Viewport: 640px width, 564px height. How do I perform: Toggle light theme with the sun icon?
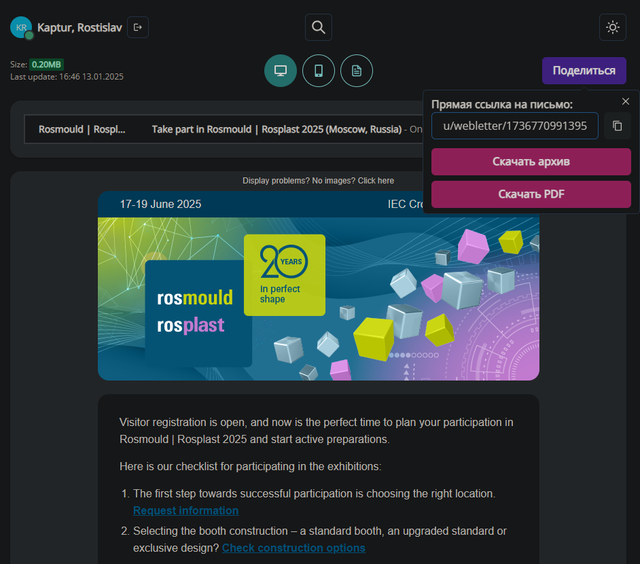(x=612, y=27)
